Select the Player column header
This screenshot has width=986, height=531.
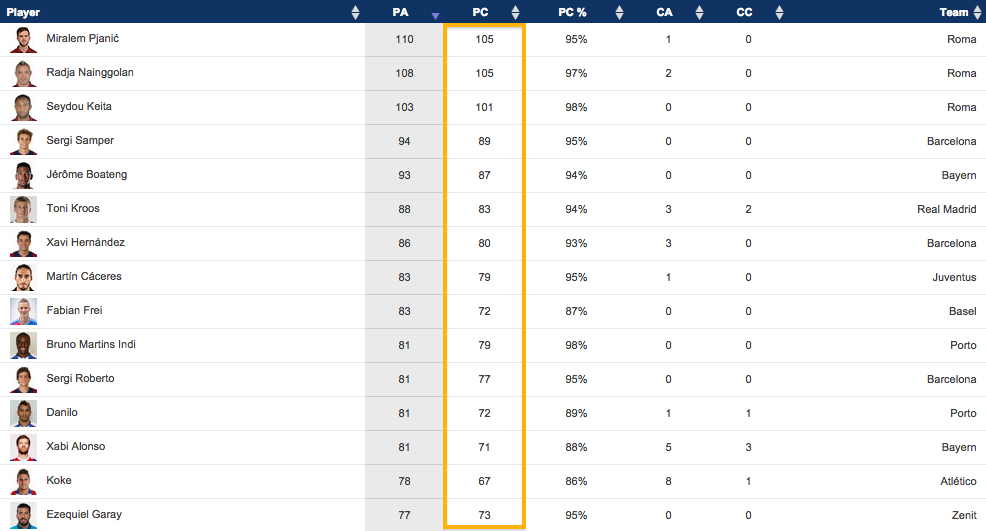[x=24, y=12]
